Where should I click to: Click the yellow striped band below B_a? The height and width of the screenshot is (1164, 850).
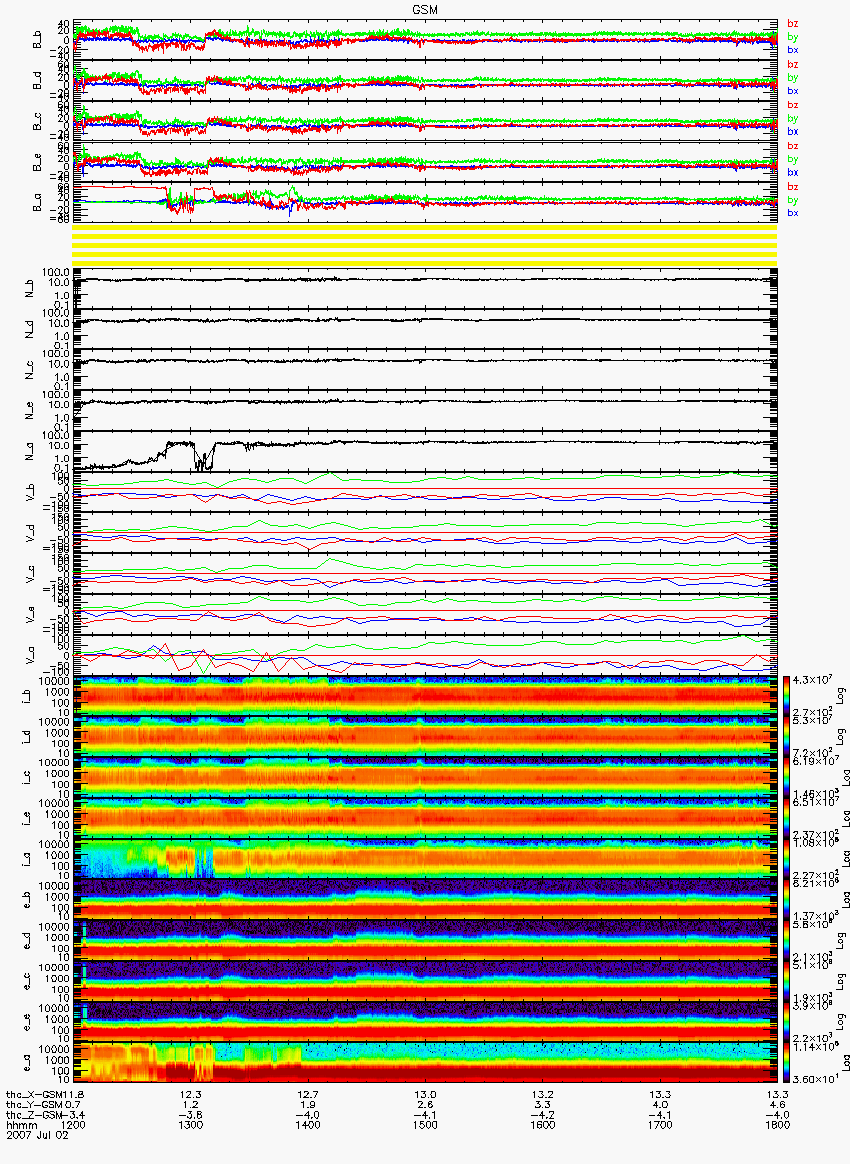click(425, 244)
